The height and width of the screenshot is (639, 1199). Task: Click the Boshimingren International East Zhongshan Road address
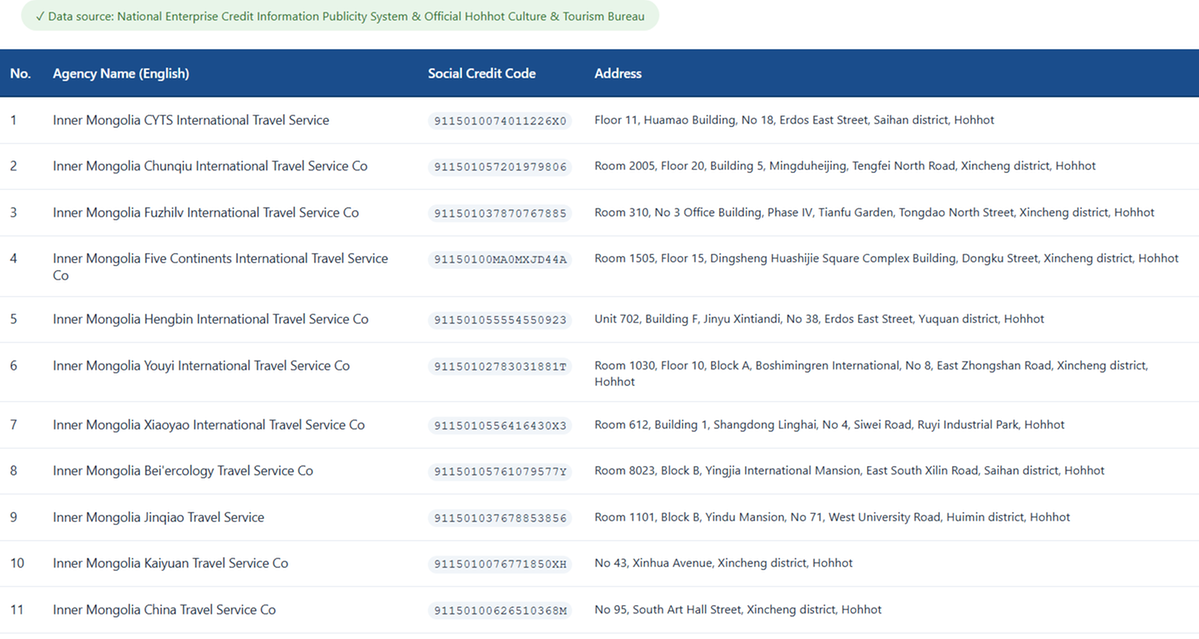[x=871, y=373]
